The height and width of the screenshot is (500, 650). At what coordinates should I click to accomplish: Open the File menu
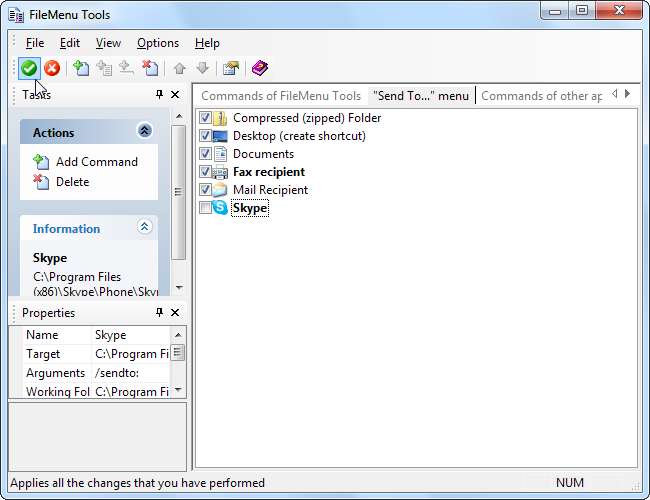coord(35,43)
